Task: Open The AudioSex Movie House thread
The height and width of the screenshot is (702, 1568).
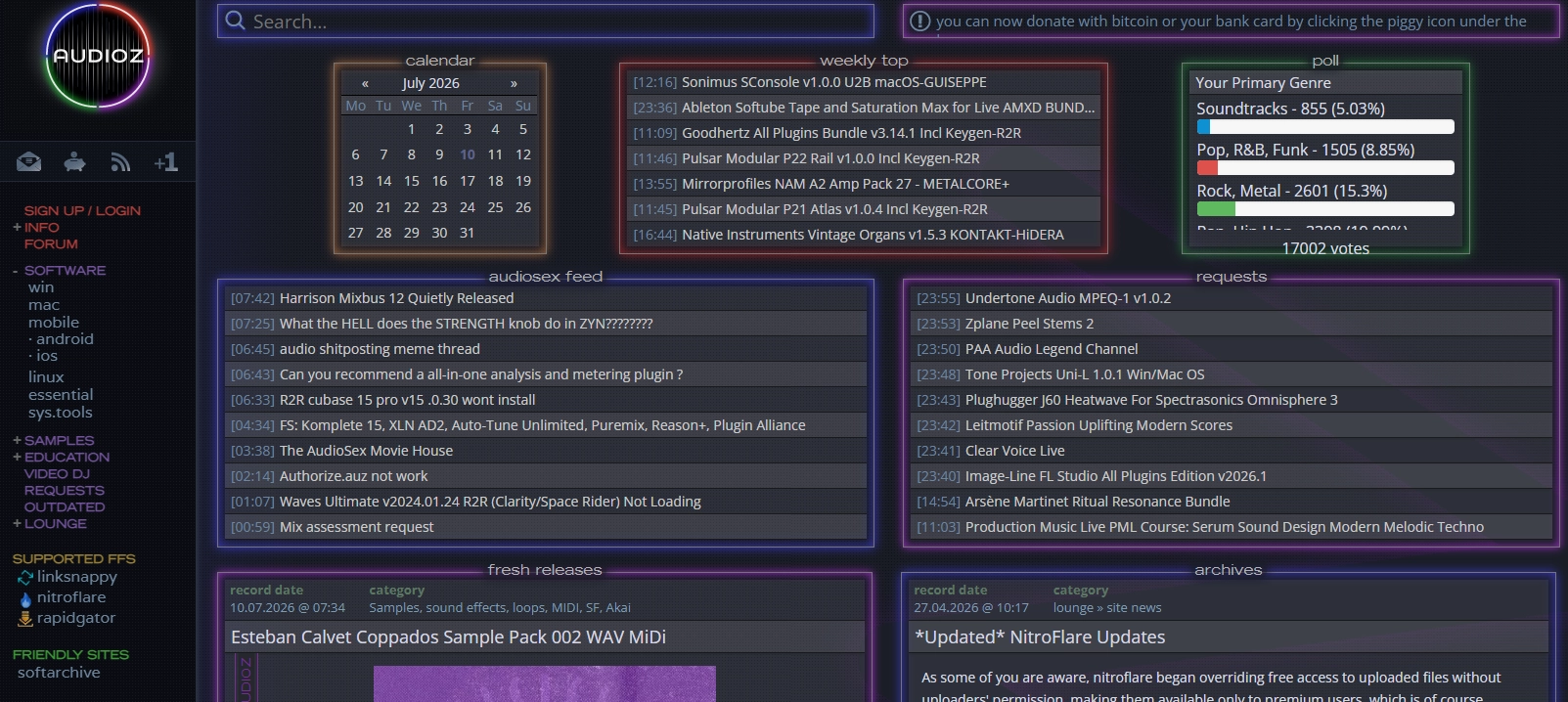Action: coord(366,451)
